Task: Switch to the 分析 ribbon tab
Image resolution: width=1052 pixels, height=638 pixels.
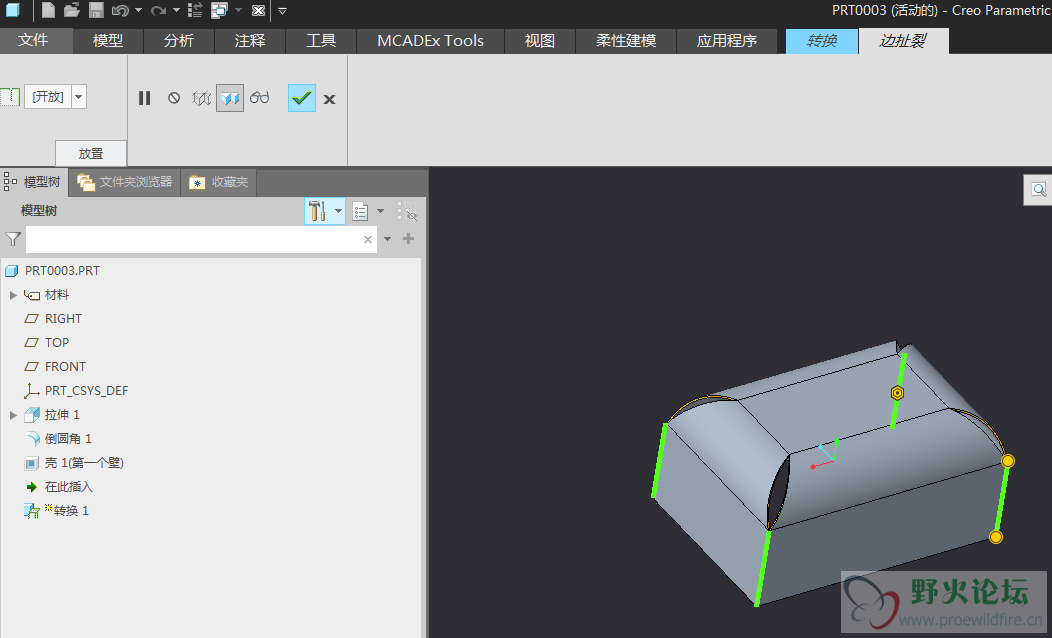Action: click(x=179, y=41)
